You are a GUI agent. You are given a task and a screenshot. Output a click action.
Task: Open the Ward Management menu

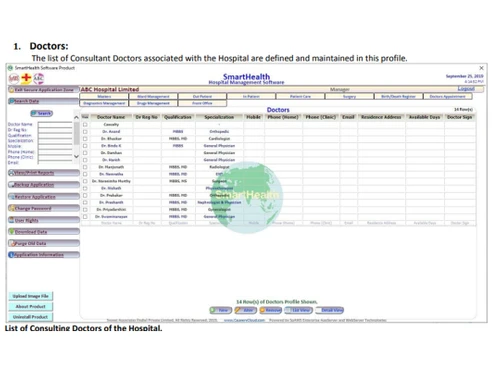153,96
